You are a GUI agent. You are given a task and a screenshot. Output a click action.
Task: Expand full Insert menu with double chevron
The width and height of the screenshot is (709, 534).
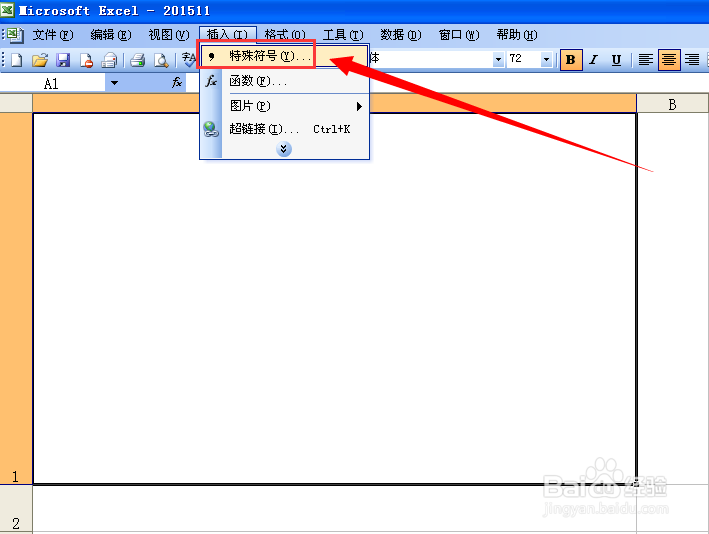point(284,149)
